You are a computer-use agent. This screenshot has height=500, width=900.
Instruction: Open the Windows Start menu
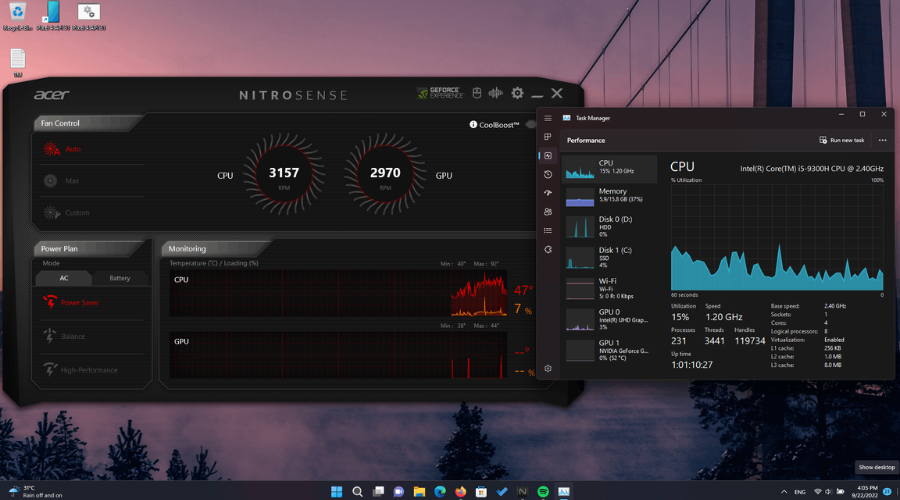click(x=336, y=491)
